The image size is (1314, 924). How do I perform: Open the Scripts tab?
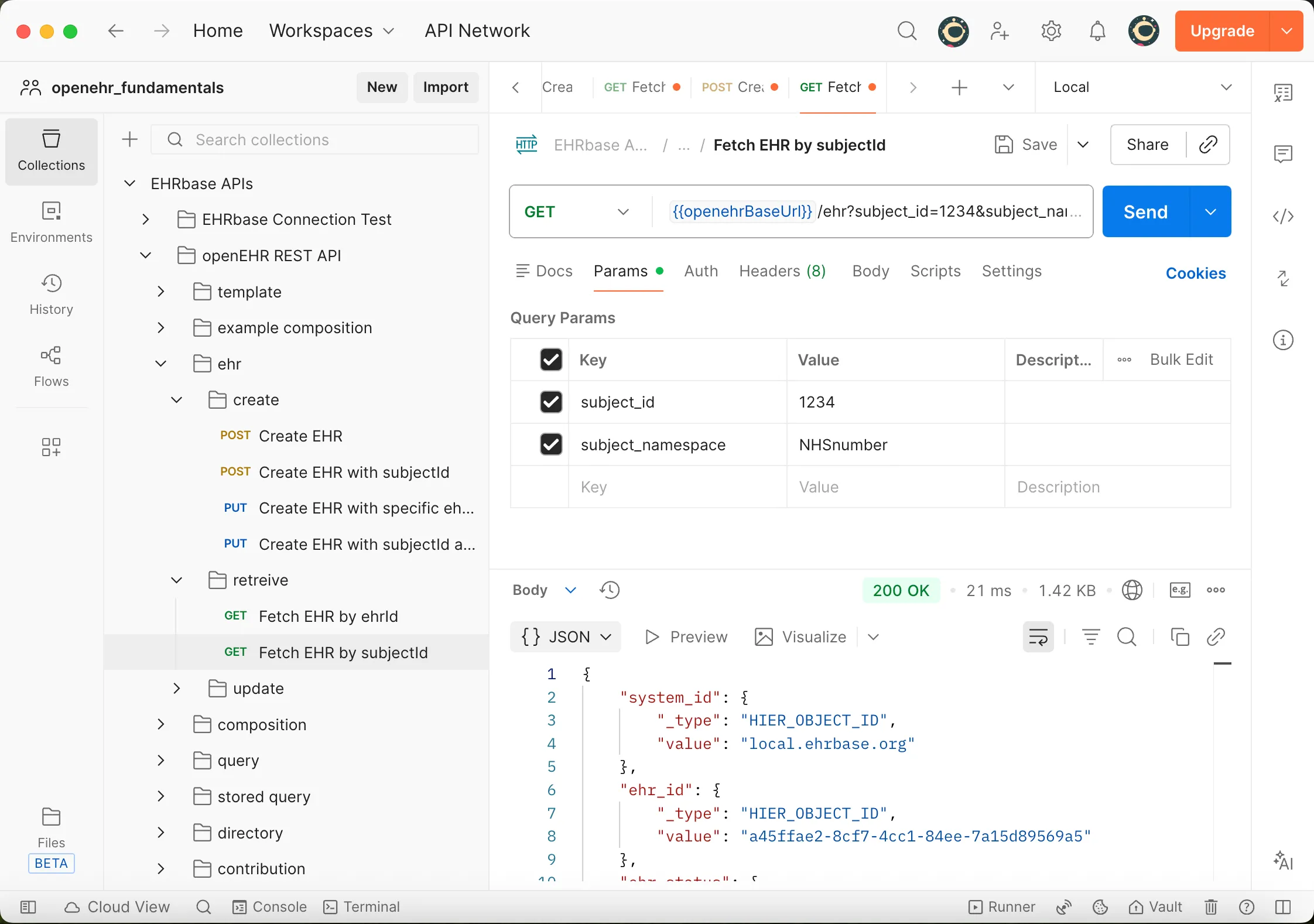[x=935, y=271]
